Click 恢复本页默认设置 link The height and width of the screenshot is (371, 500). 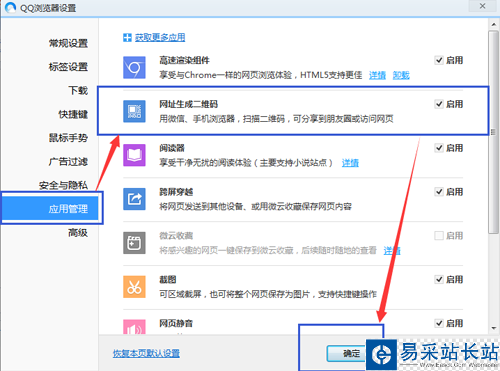146,353
